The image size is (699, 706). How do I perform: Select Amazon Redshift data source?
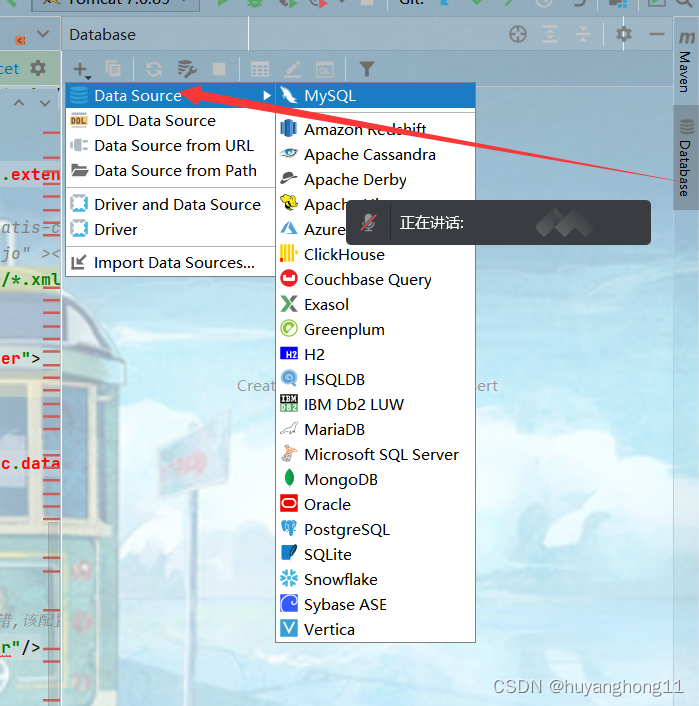(x=376, y=130)
